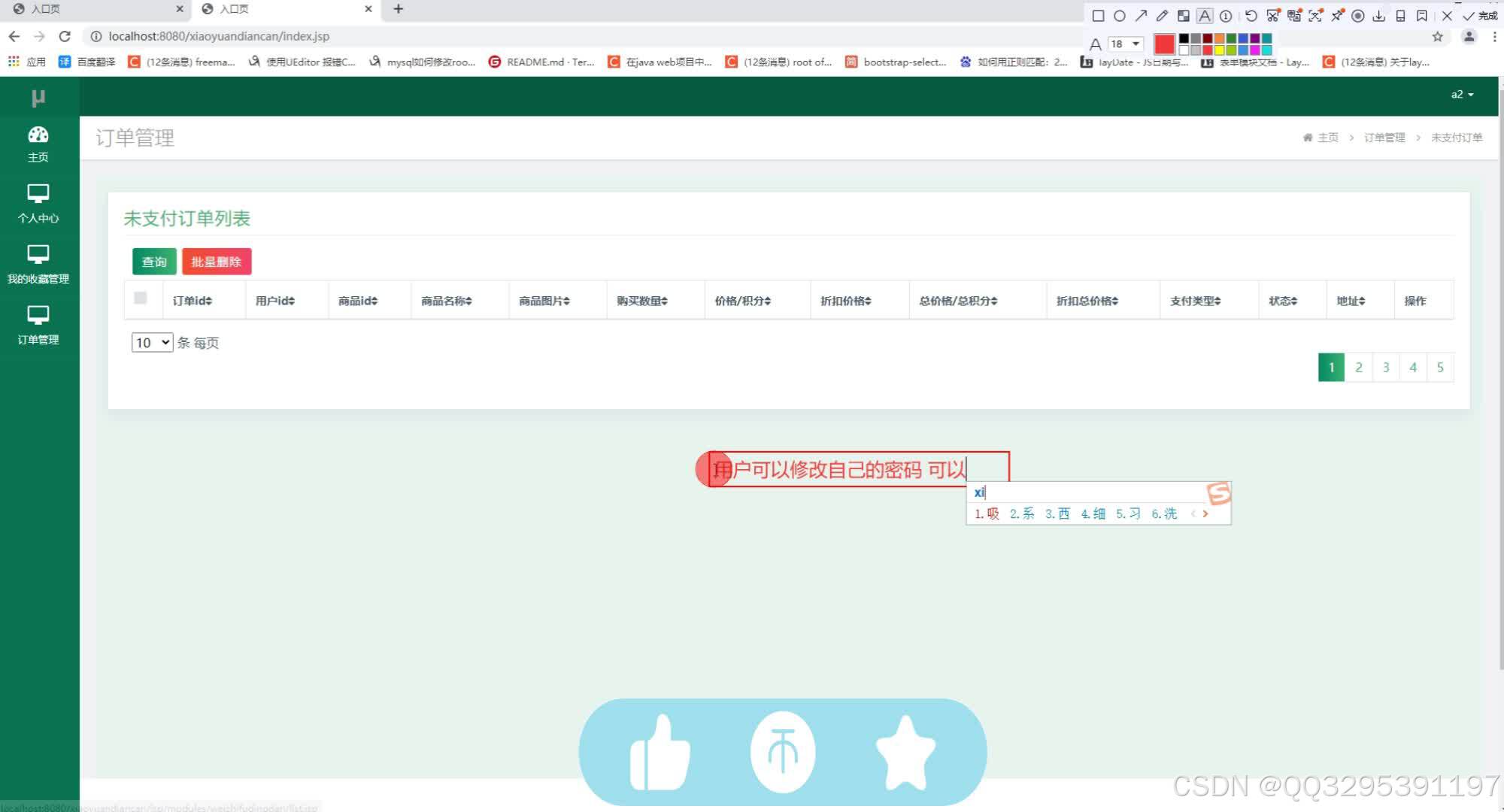Sort the table by 支付类型
1504x812 pixels.
(x=1196, y=301)
